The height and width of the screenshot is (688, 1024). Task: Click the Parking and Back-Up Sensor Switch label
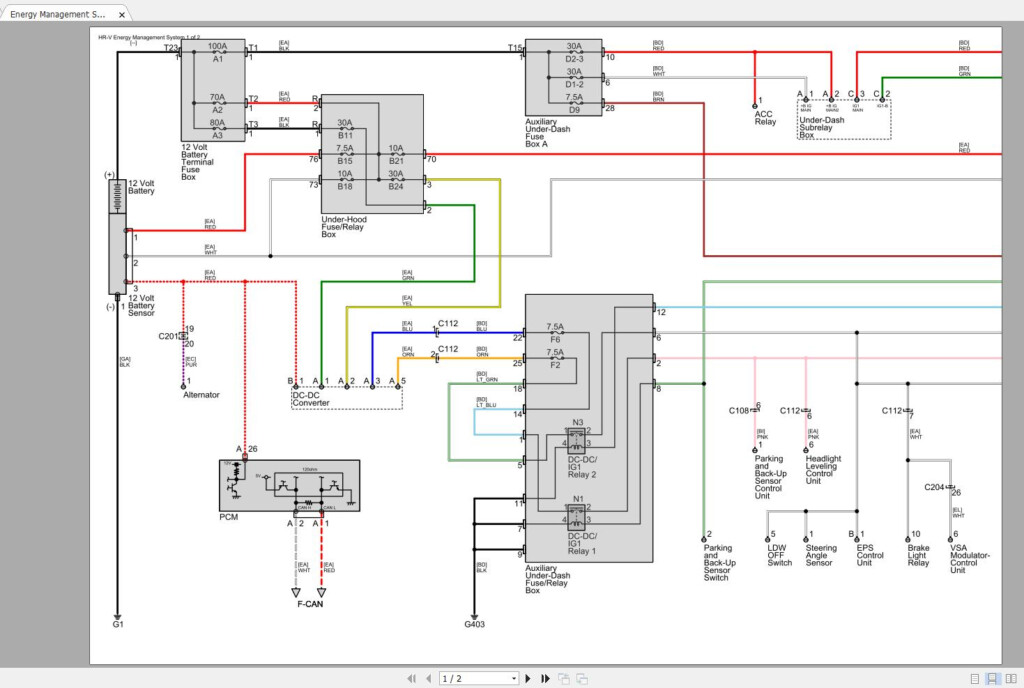pos(720,563)
